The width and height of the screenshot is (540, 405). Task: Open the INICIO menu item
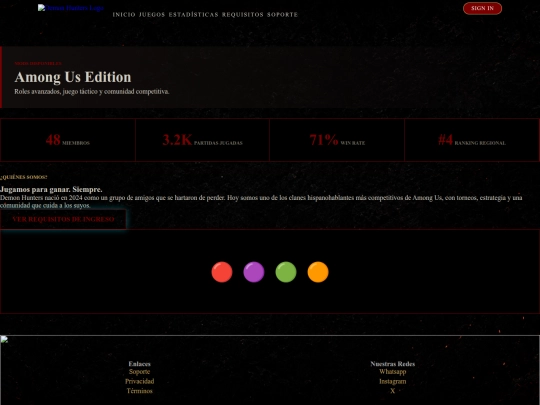[124, 15]
